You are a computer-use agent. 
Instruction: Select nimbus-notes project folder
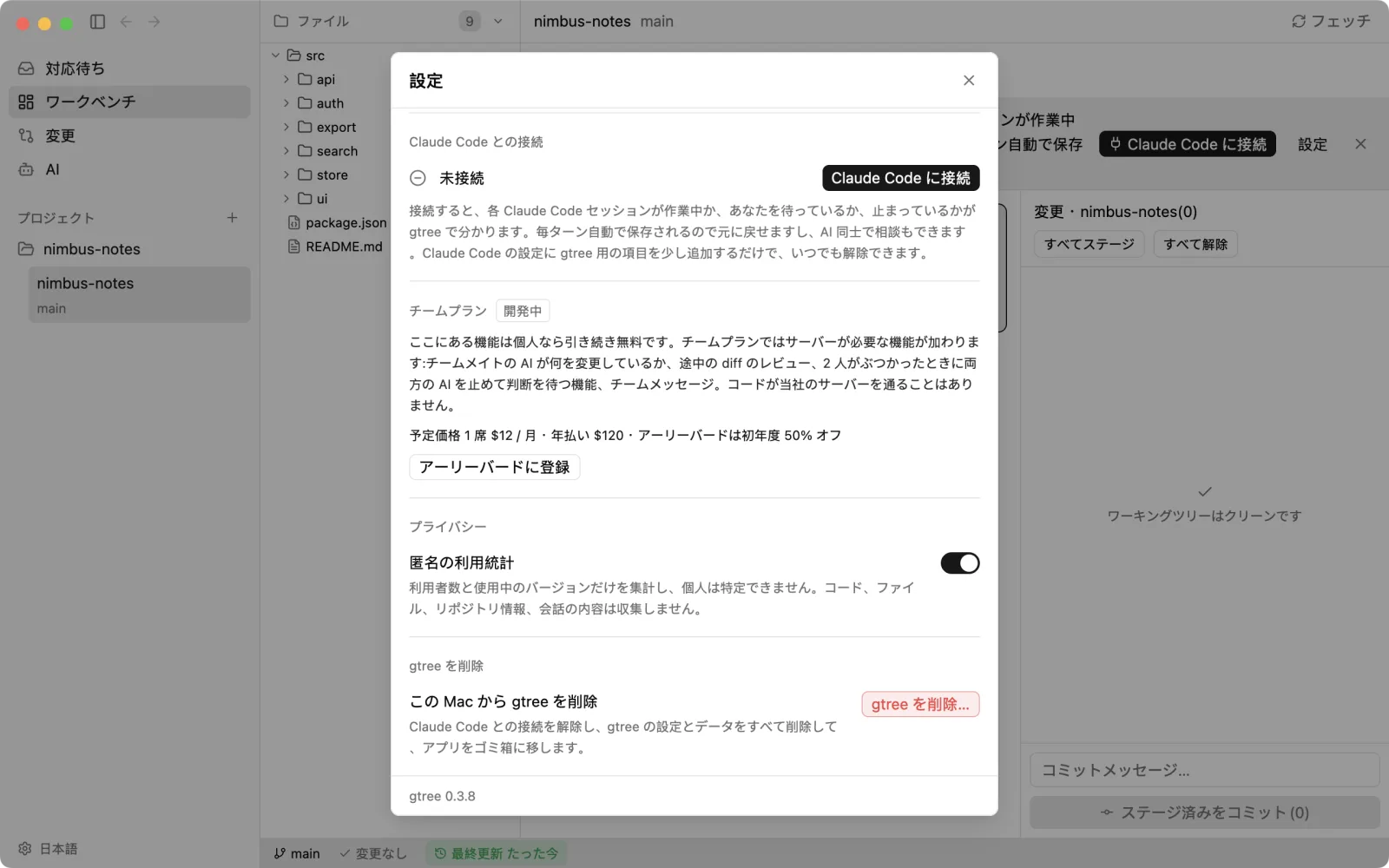point(129,249)
